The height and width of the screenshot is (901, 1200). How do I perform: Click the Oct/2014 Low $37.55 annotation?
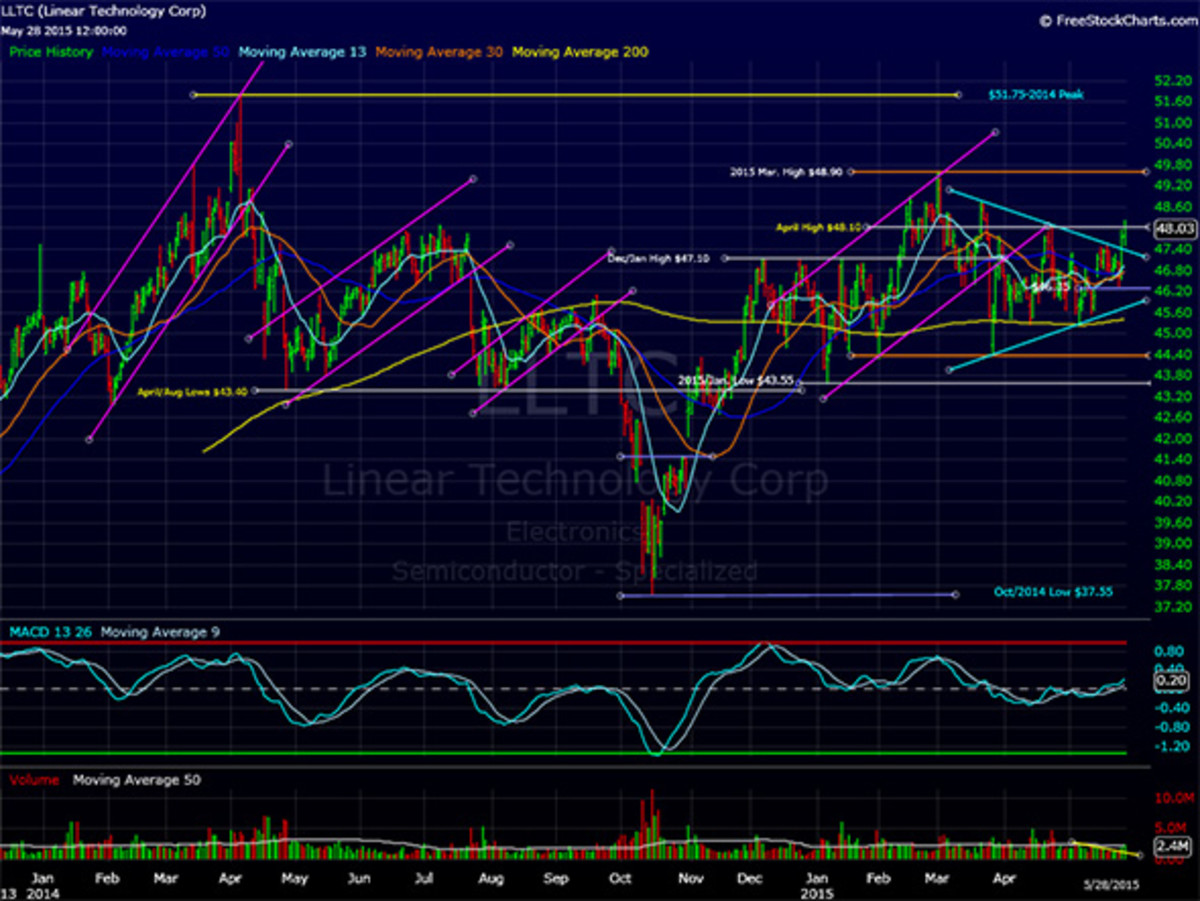coord(1053,591)
